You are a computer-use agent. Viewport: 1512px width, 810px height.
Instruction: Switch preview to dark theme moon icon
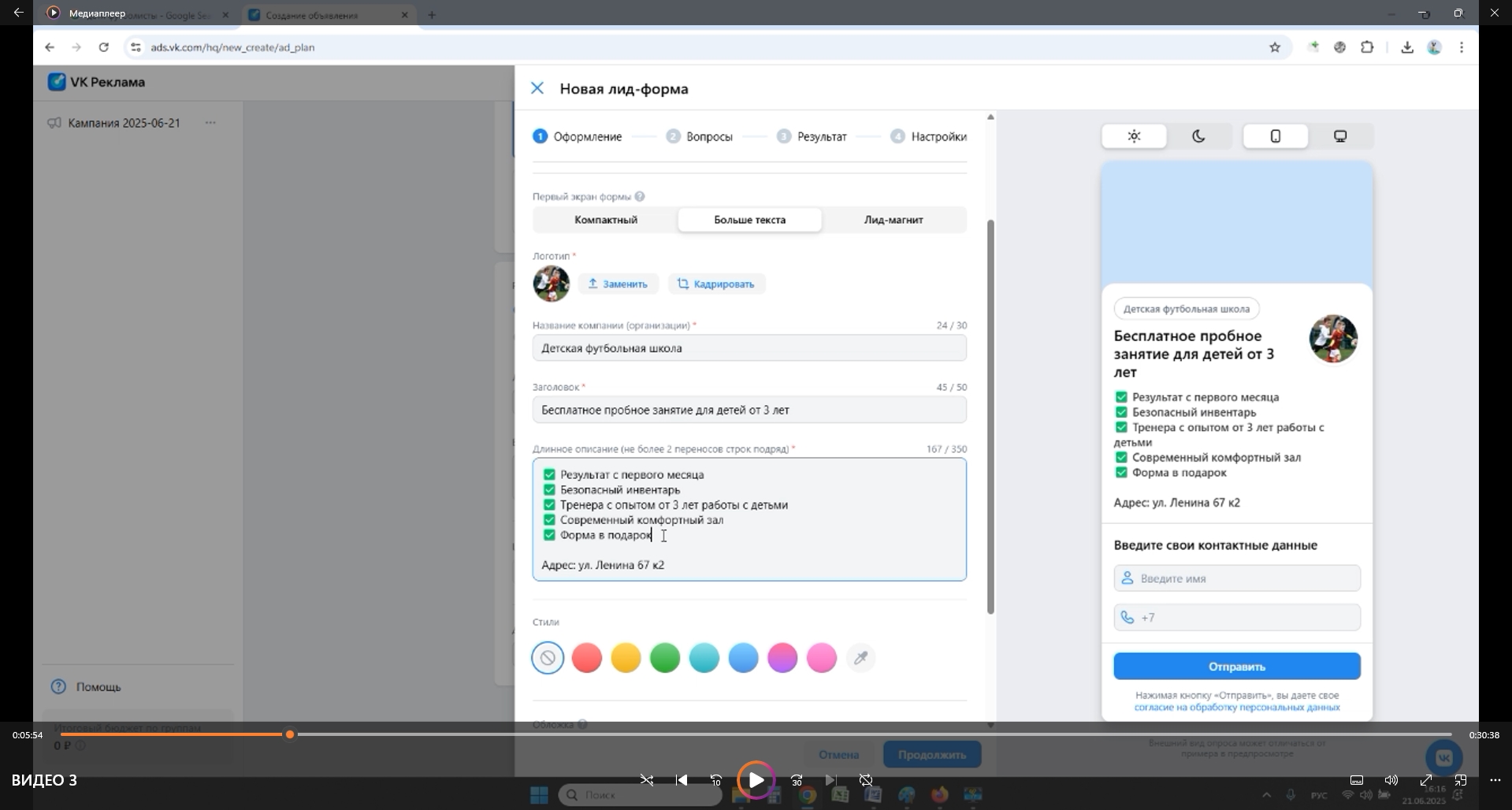pos(1198,136)
